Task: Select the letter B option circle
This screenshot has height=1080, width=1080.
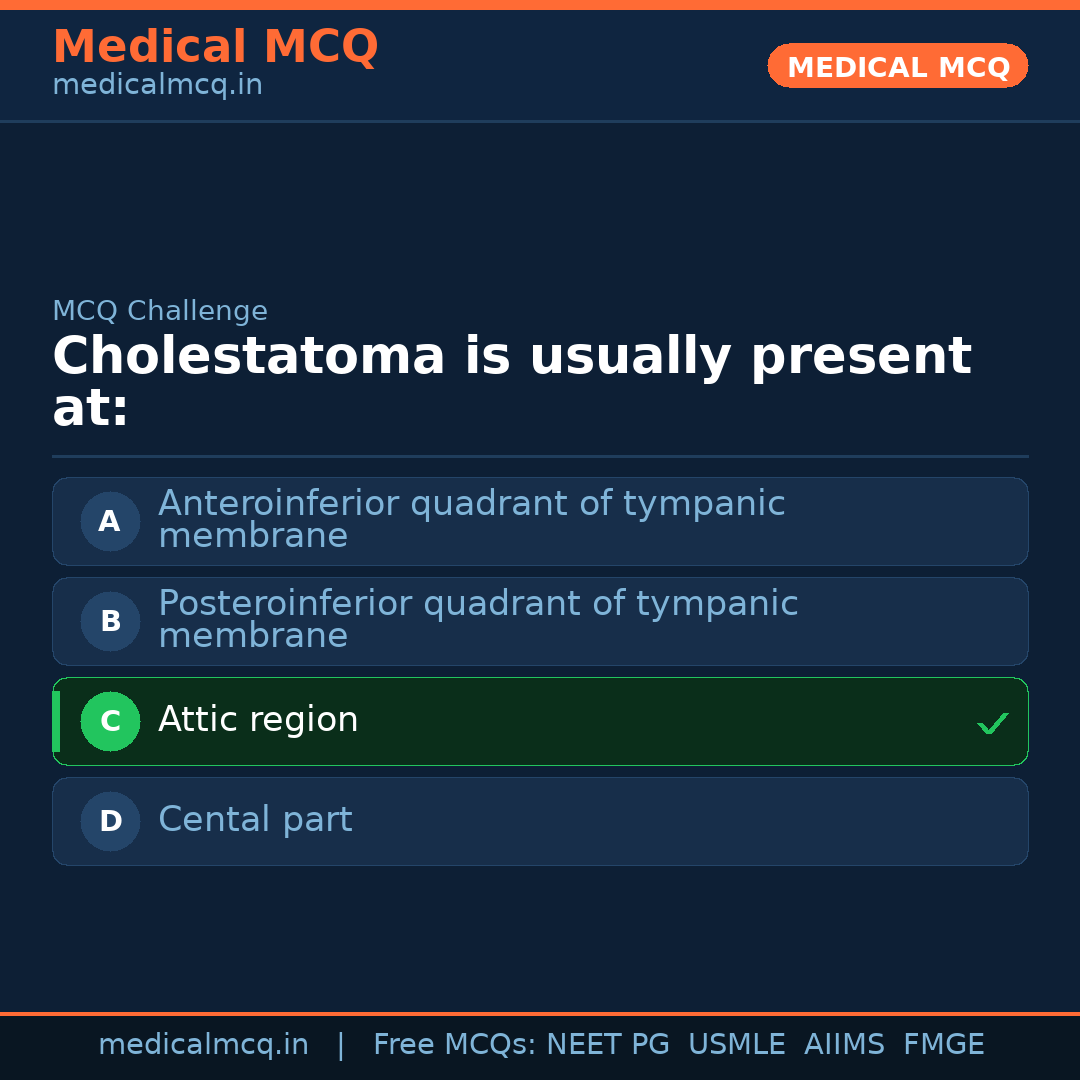Action: coord(110,621)
